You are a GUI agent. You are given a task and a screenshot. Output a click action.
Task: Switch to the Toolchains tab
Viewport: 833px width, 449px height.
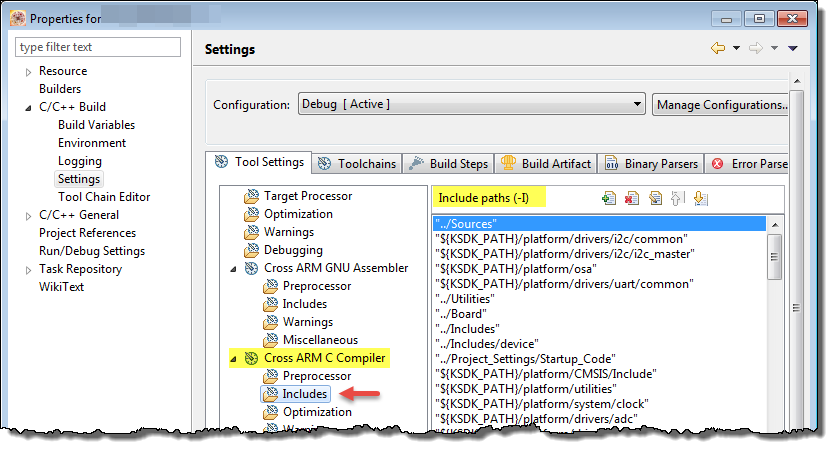(357, 164)
